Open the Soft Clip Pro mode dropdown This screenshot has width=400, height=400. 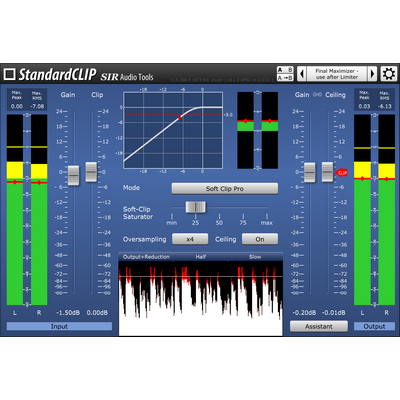tap(225, 189)
